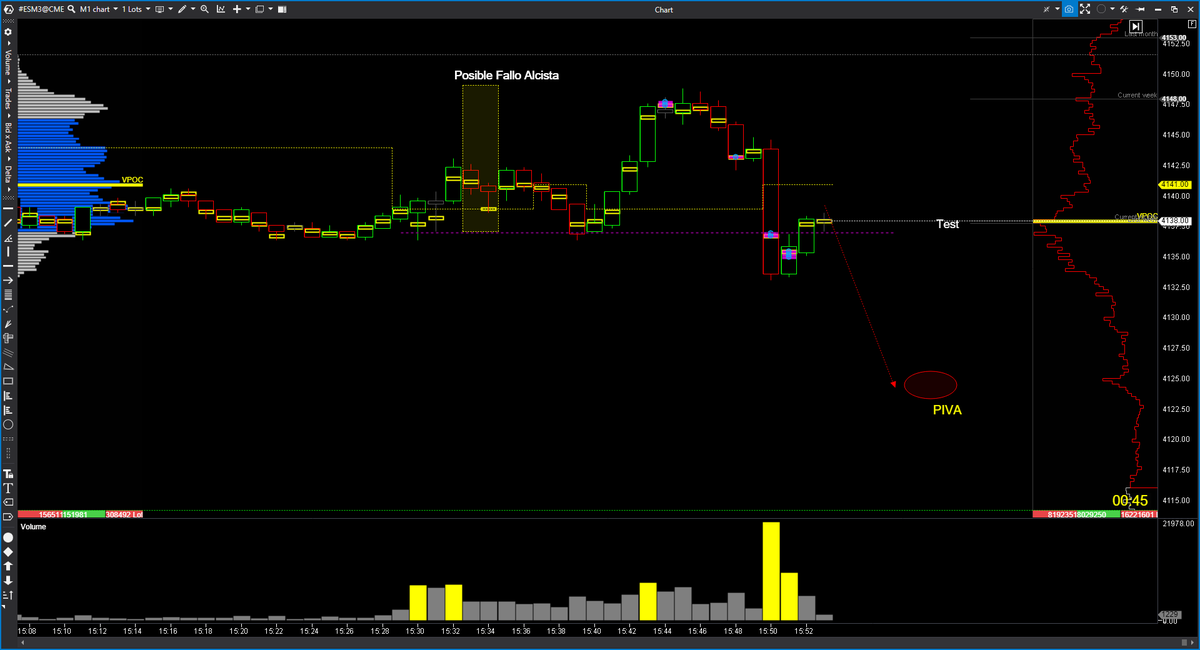
Task: Click the 00:45 bar countdown timer
Action: 1129,500
